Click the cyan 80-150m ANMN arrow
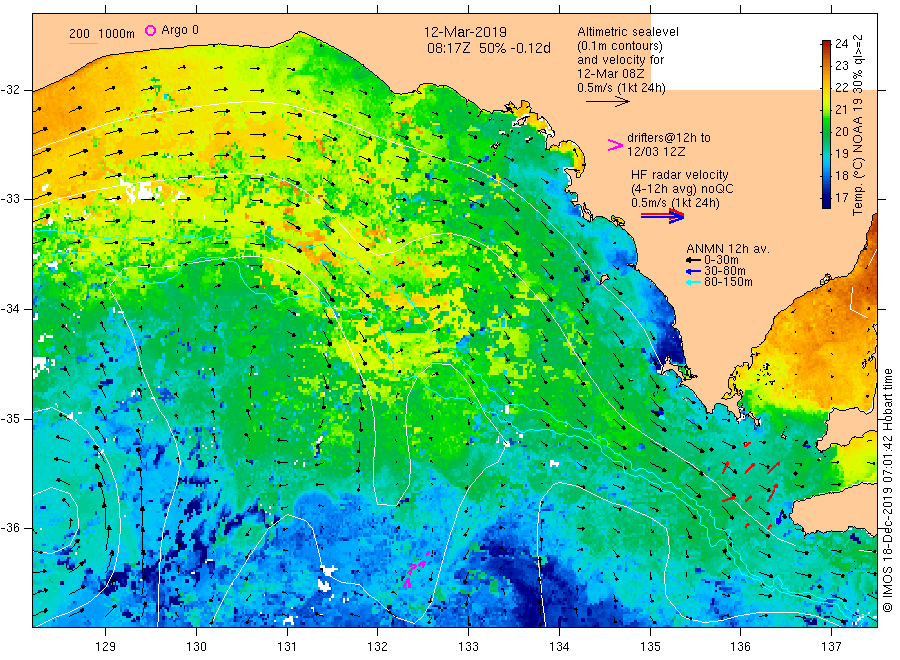900x660 pixels. point(694,282)
